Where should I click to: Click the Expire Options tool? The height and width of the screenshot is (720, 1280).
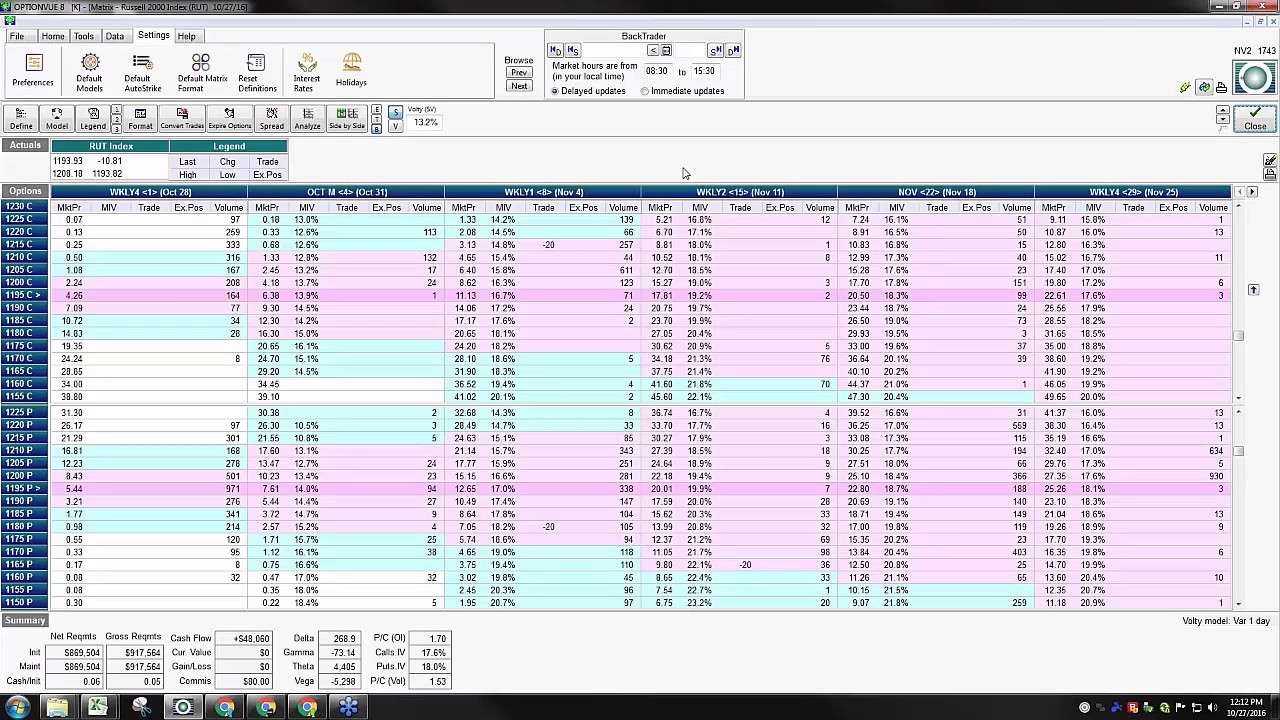click(x=229, y=119)
